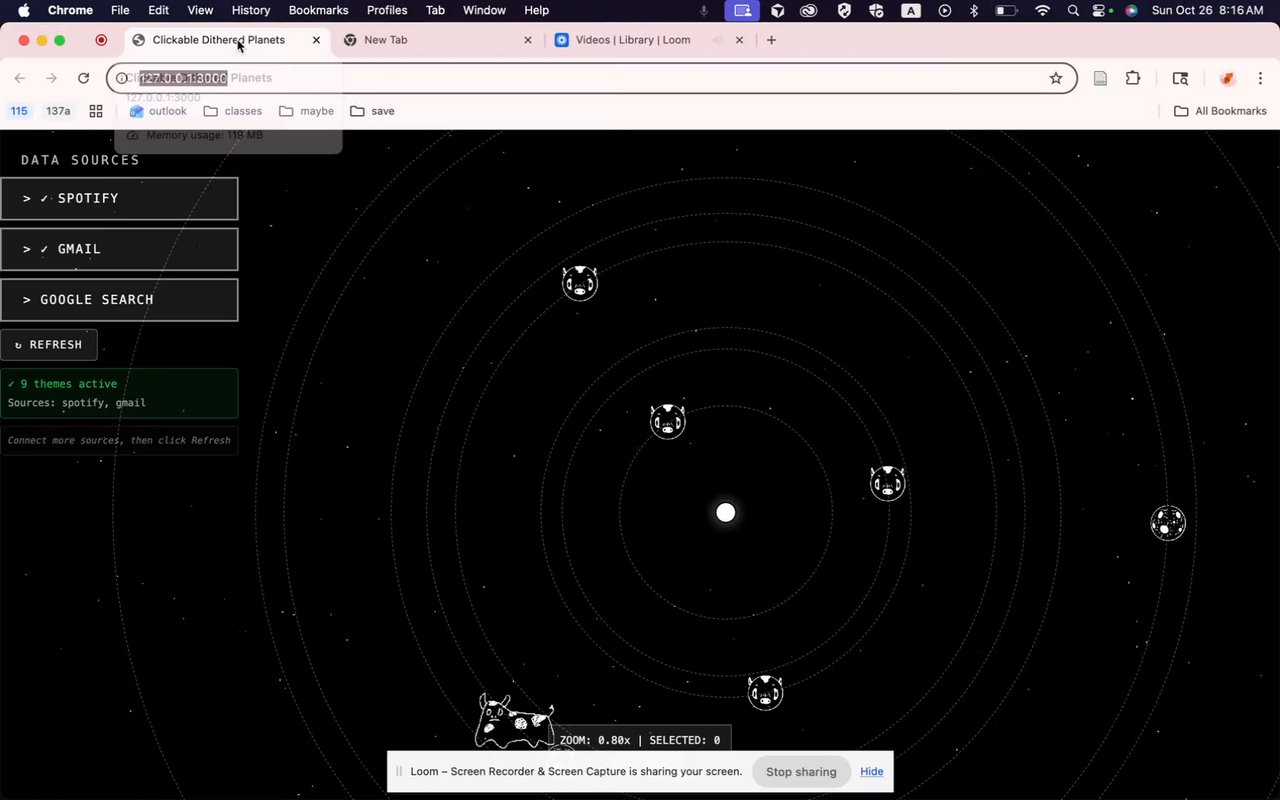Viewport: 1280px width, 800px height.
Task: Select the cow planet at top orbit
Action: tap(580, 283)
